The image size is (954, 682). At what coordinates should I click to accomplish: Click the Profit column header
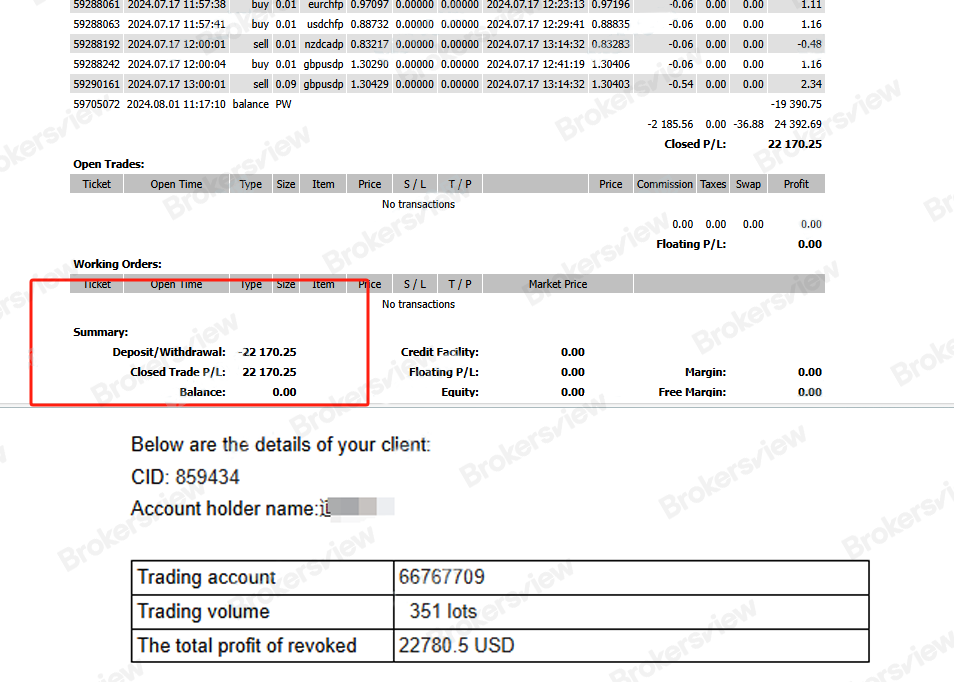point(795,183)
